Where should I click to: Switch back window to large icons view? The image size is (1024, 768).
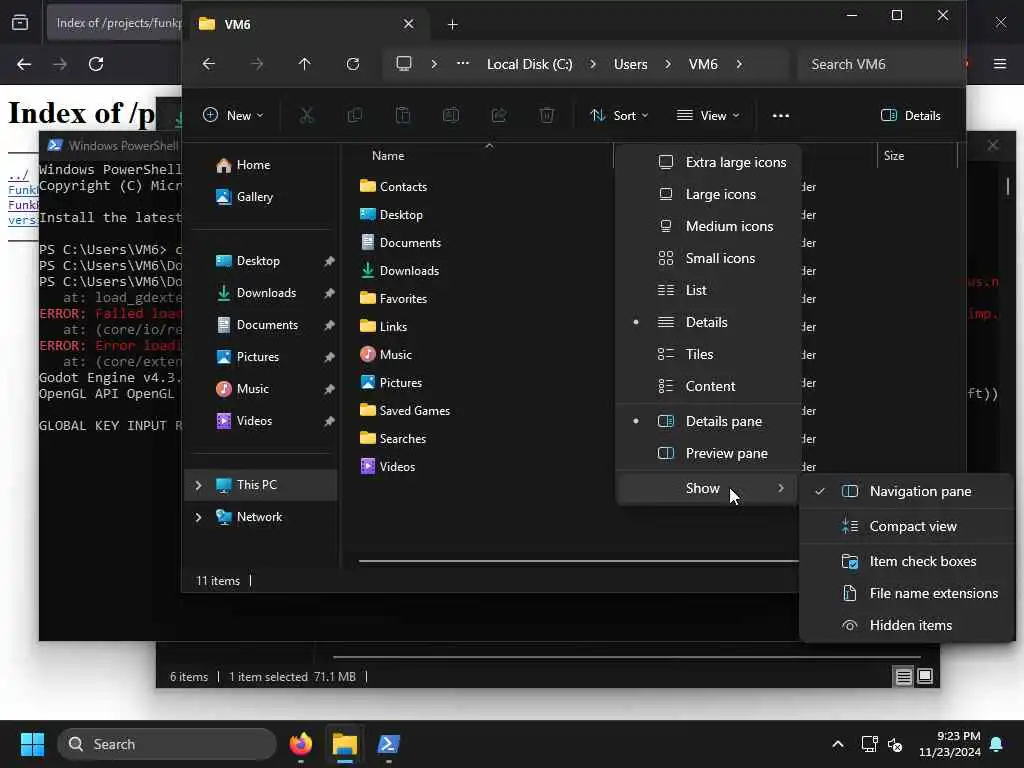point(925,677)
